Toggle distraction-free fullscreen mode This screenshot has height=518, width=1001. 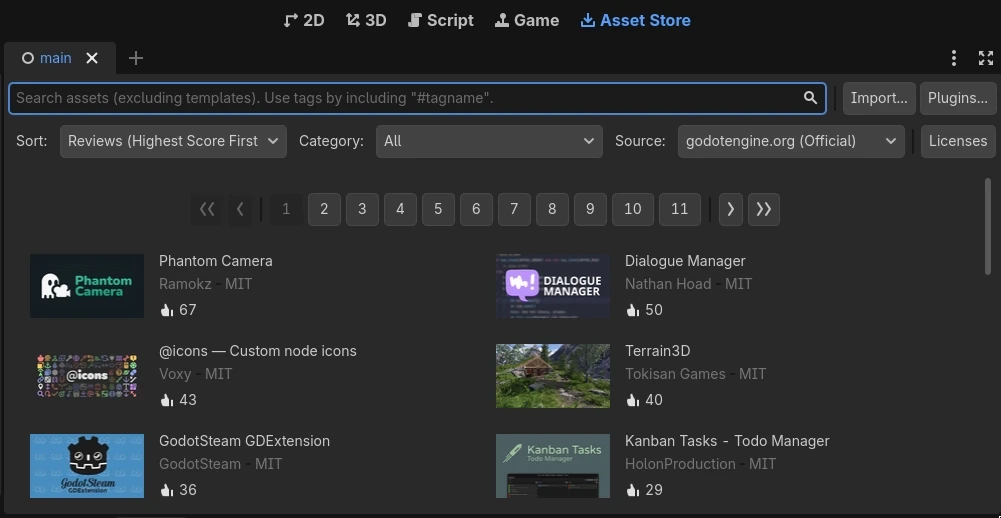pyautogui.click(x=986, y=58)
